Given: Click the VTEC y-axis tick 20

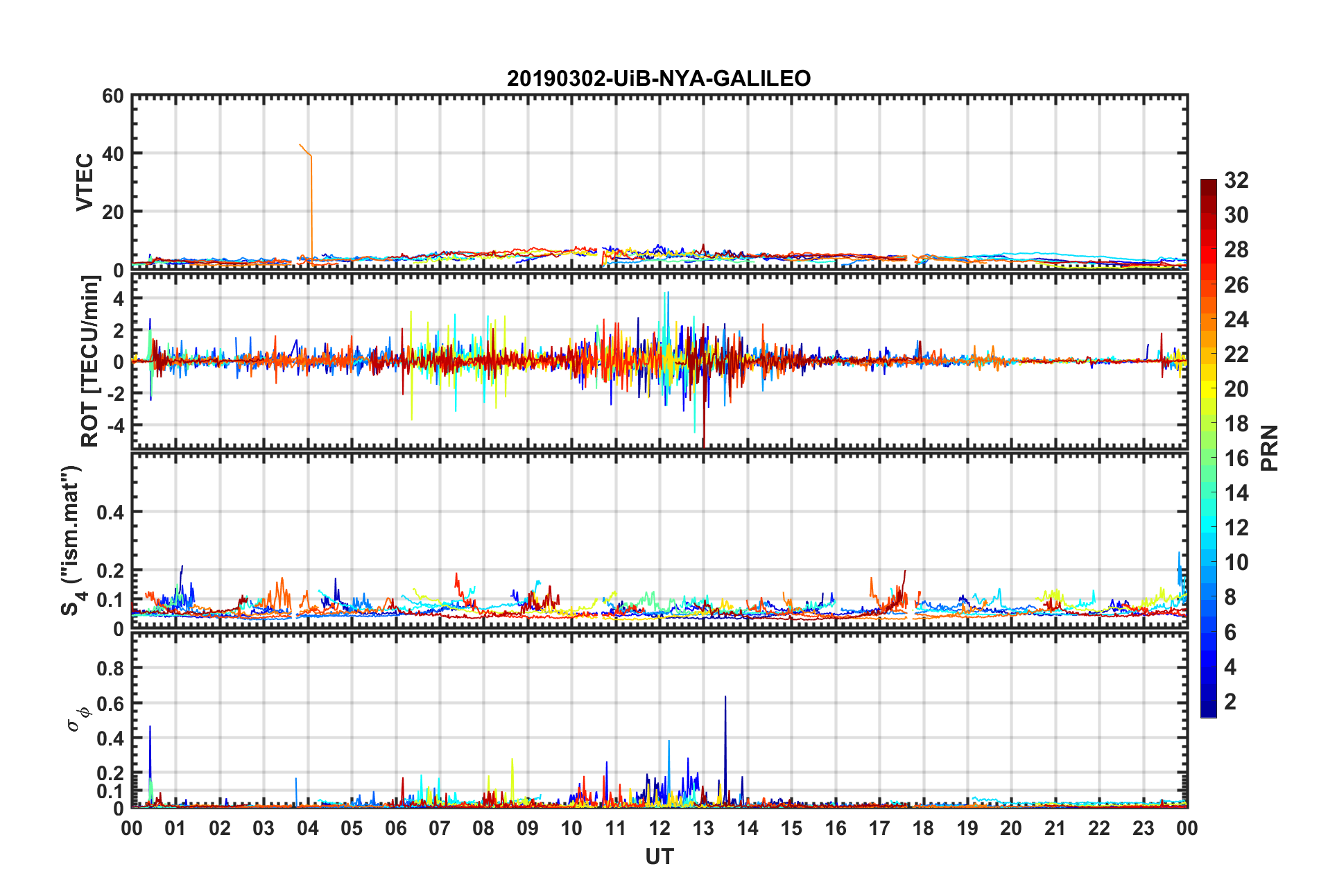Looking at the screenshot, I should click(x=113, y=212).
